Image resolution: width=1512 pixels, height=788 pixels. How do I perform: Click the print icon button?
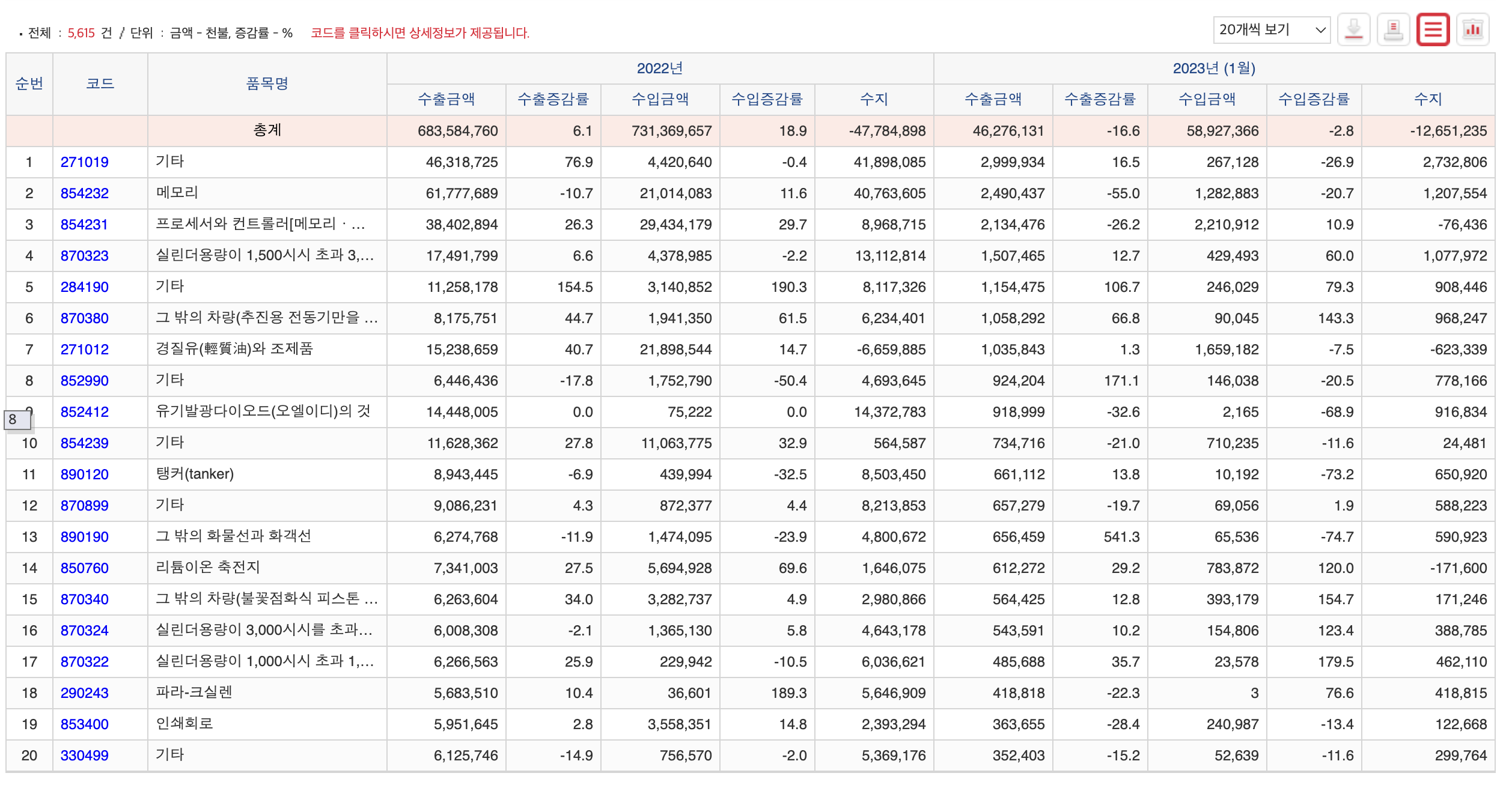click(1393, 29)
